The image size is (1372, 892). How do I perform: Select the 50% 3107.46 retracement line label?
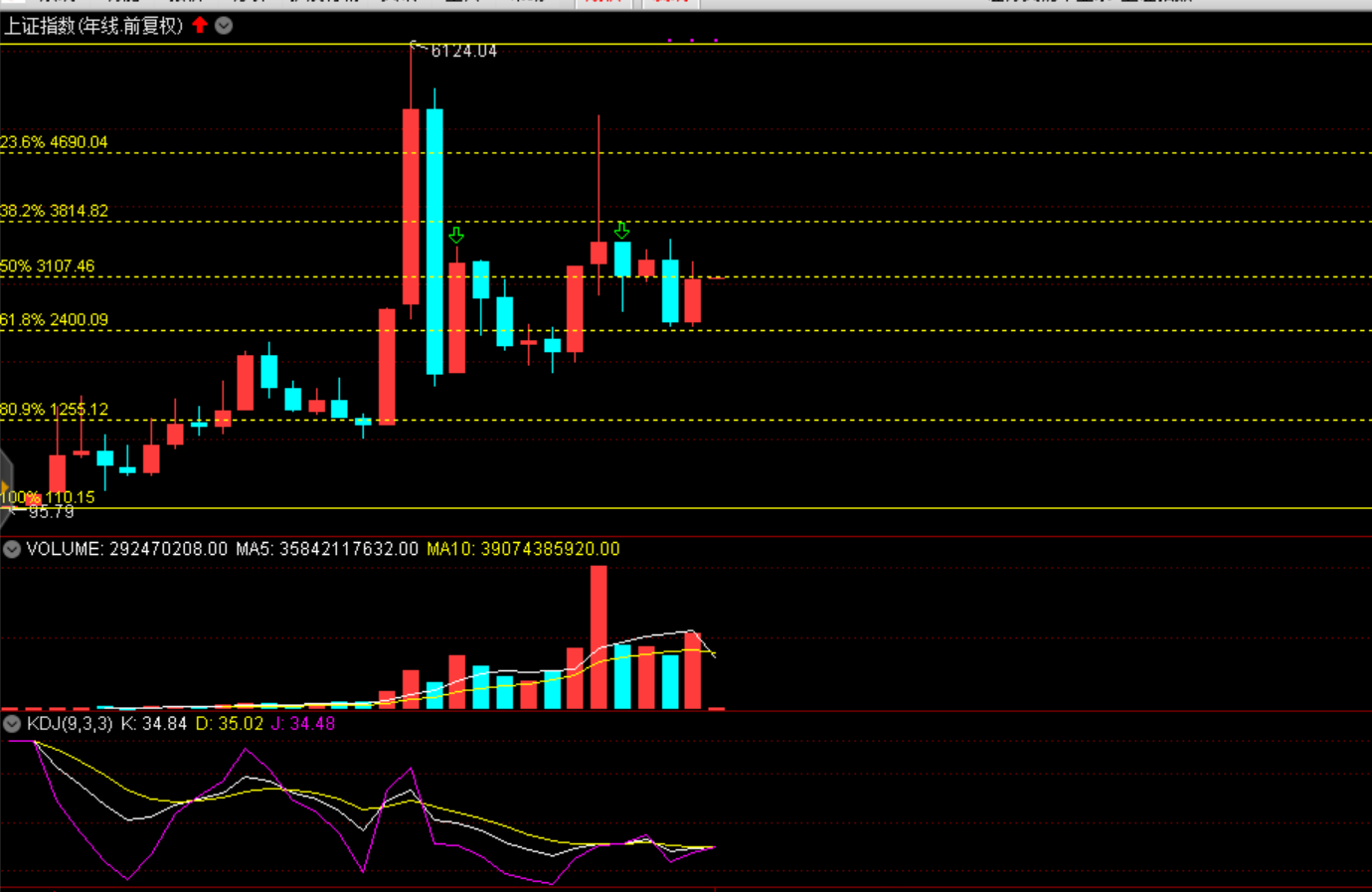(x=48, y=267)
